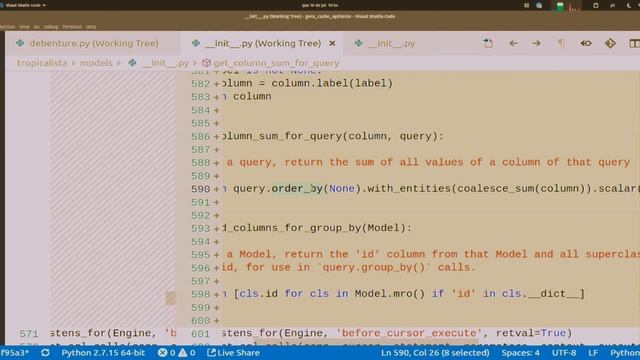The width and height of the screenshot is (640, 360).
Task: Open the View menu
Action: 24,27
